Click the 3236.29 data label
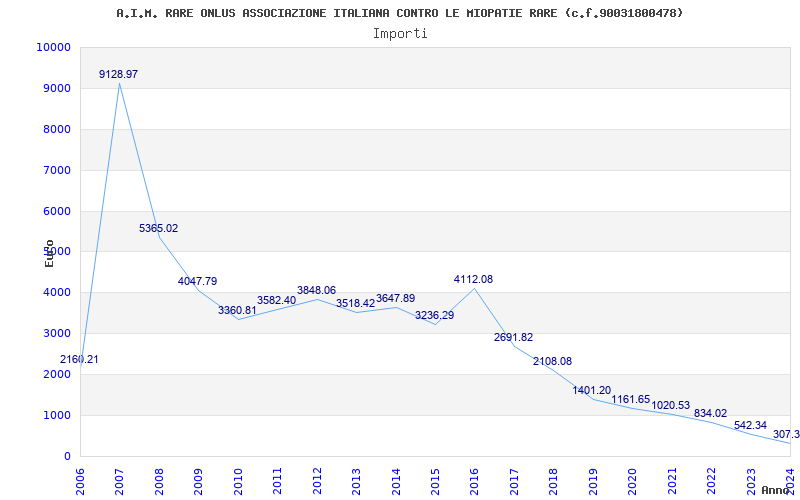800x500 pixels. point(435,315)
